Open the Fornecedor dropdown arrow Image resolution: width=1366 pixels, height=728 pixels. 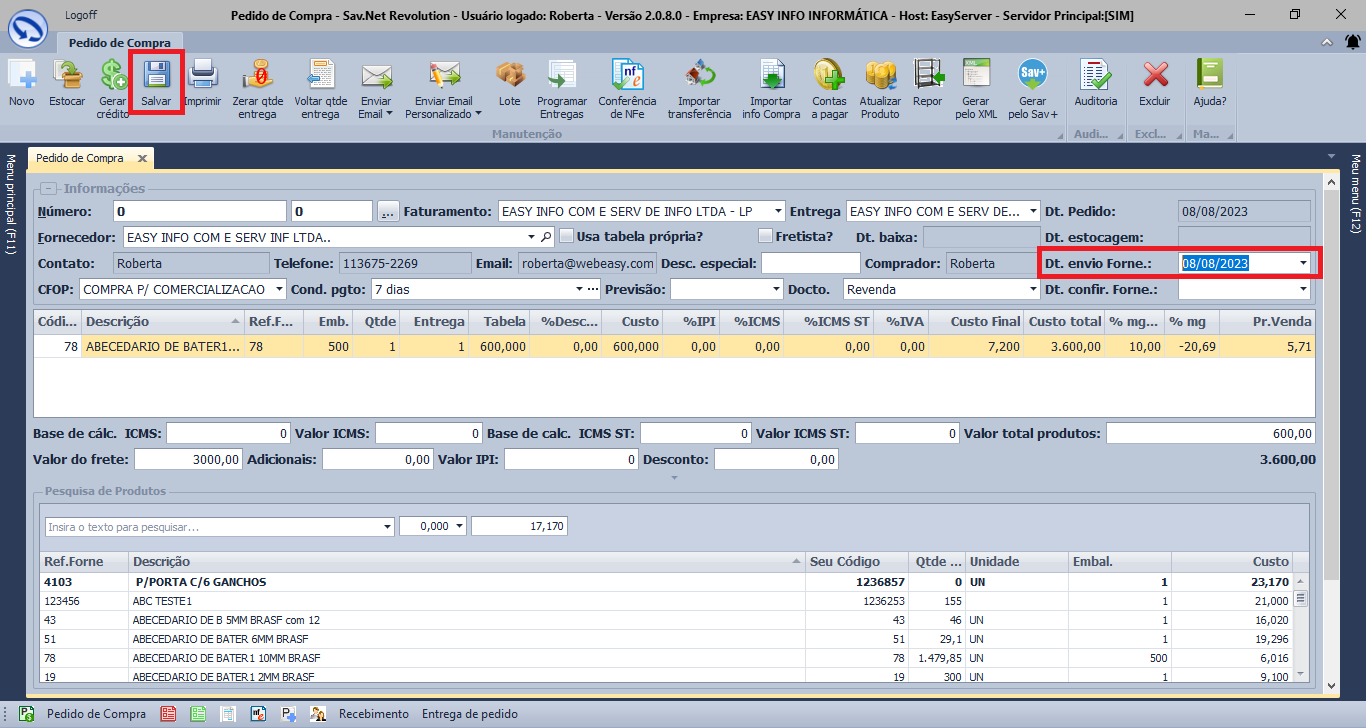click(x=532, y=237)
